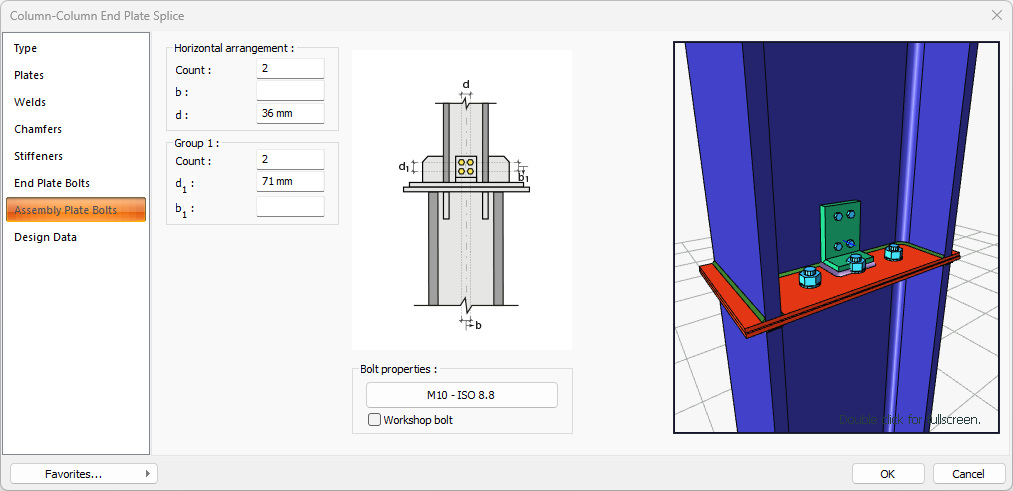
Task: Edit the d field showing 36 mm
Action: (290, 113)
